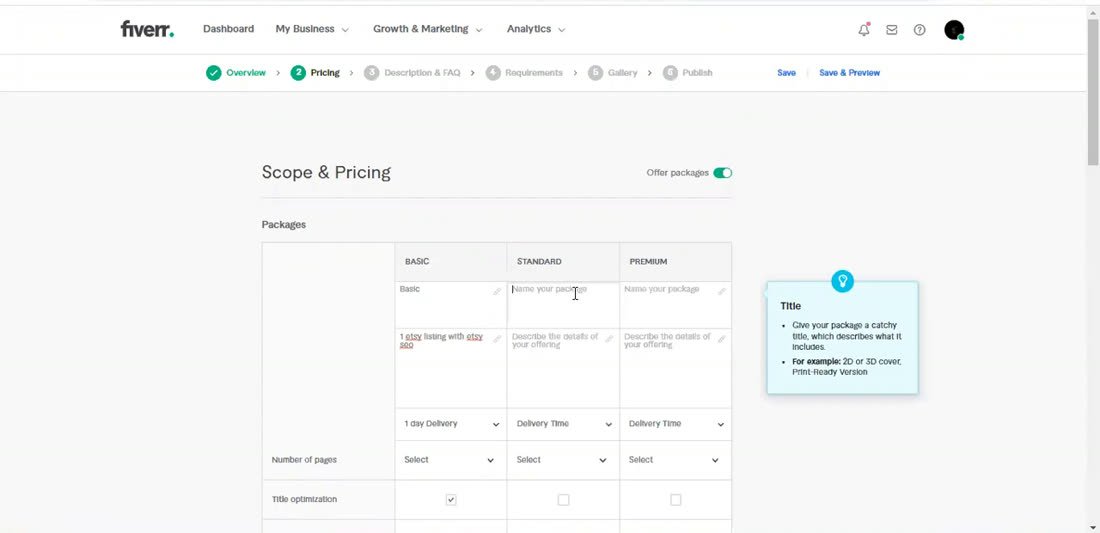Click Gallery step number 5 icon
Screen dimensions: 1100x533
point(596,73)
